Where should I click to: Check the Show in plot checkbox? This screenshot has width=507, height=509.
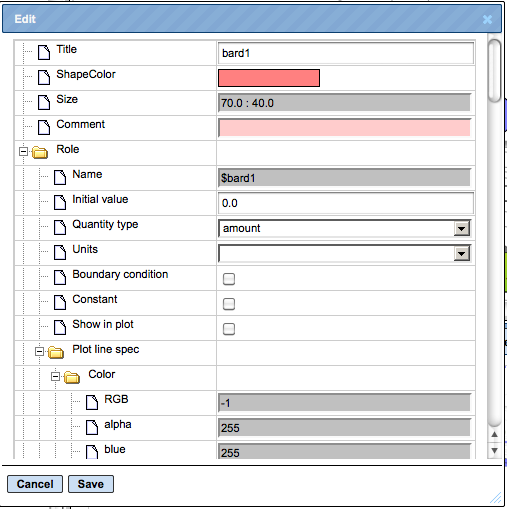click(x=229, y=329)
